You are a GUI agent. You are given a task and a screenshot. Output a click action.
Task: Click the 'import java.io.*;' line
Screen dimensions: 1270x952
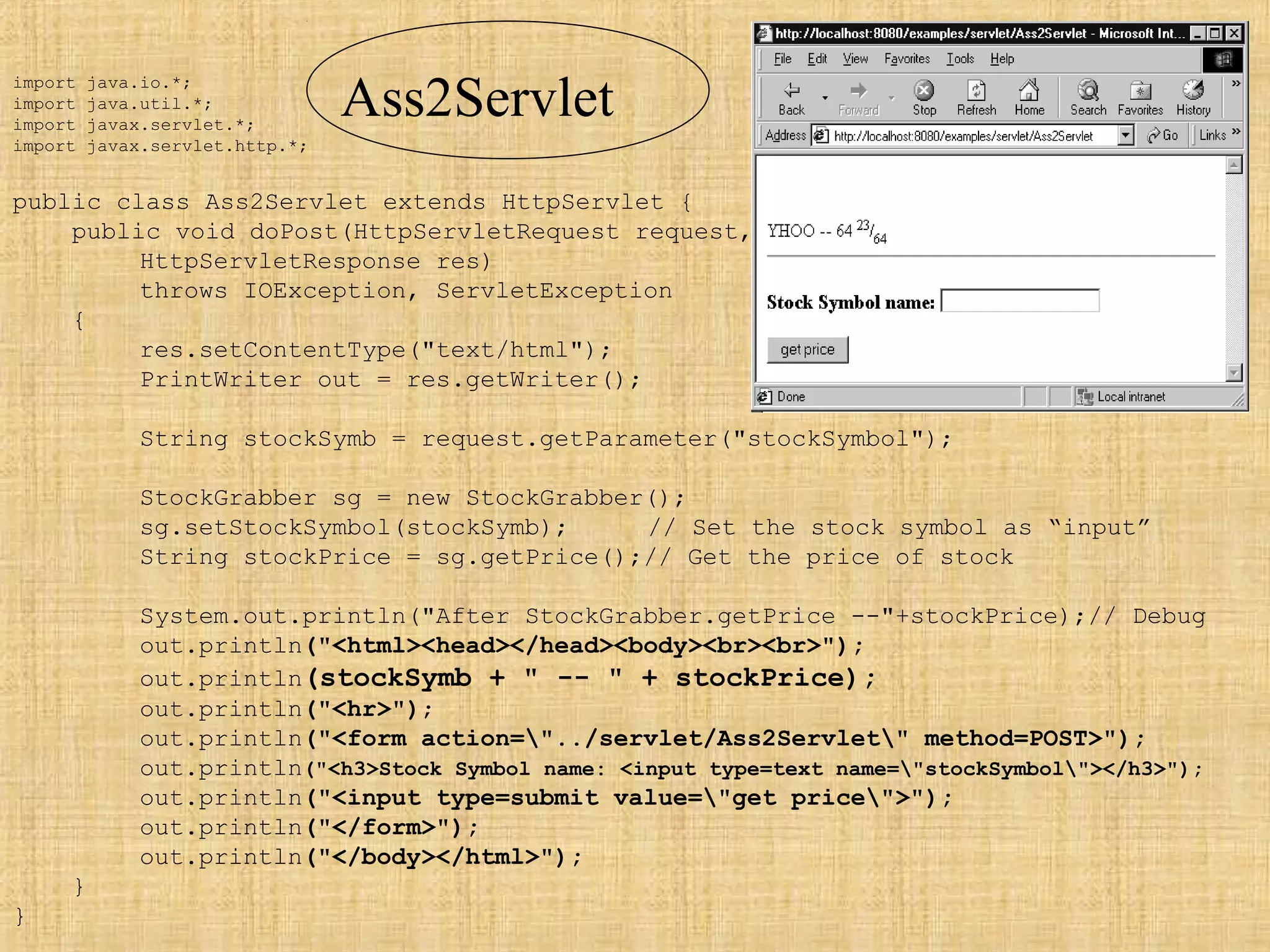click(x=102, y=83)
